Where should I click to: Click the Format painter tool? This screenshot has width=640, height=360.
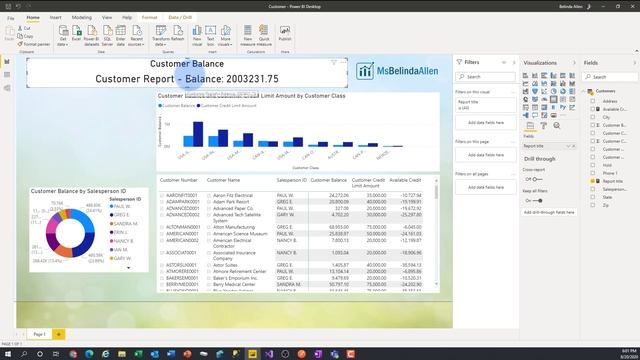pos(33,44)
